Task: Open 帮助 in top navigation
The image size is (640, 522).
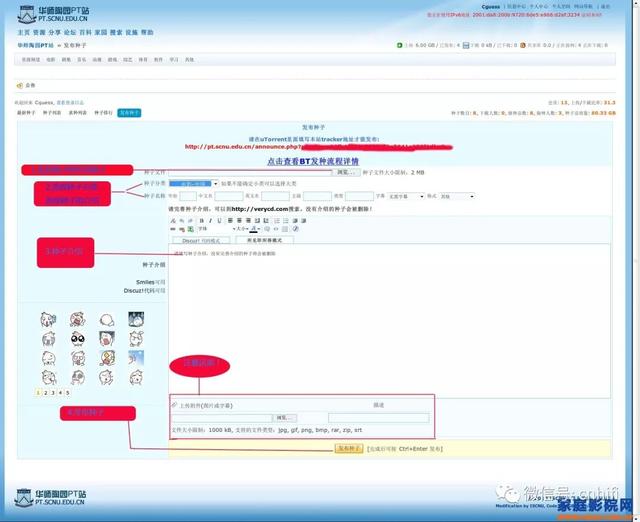Action: click(x=147, y=32)
